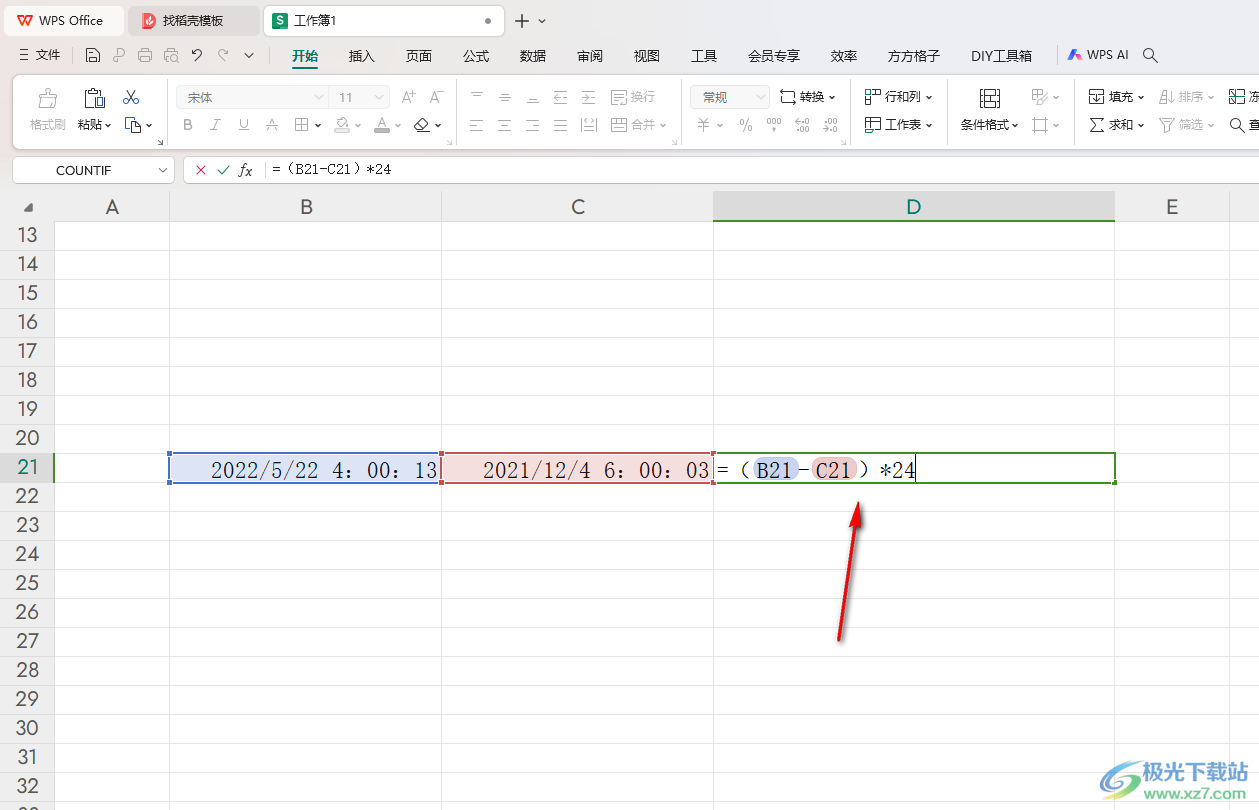Click the Paste clipboard icon
The height and width of the screenshot is (810, 1259).
pyautogui.click(x=94, y=98)
